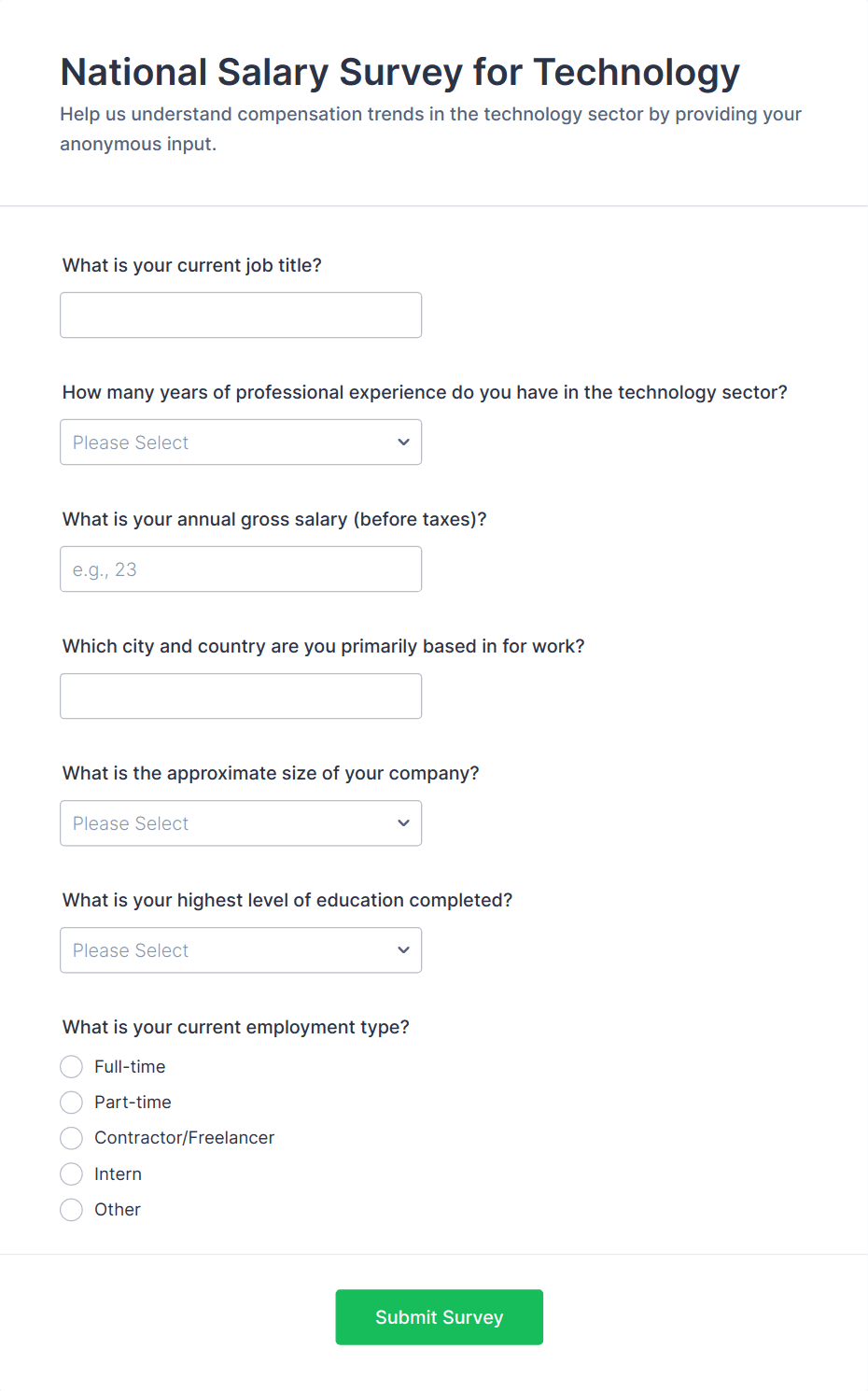This screenshot has height=1391, width=868.
Task: Choose Part-time employment type
Action: pyautogui.click(x=72, y=1103)
